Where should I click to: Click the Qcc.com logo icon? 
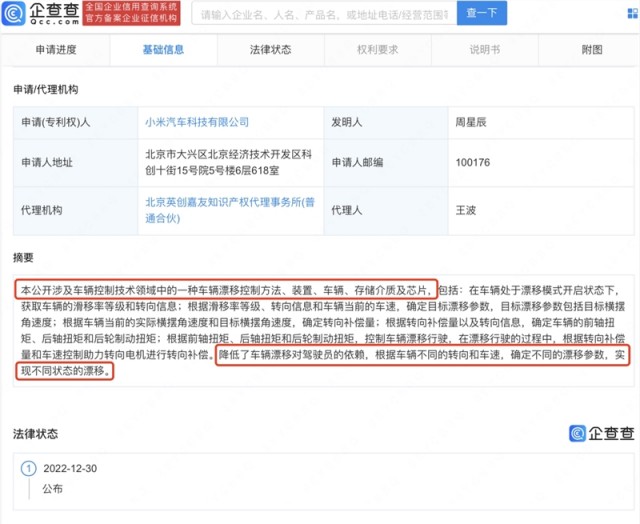click(x=13, y=13)
